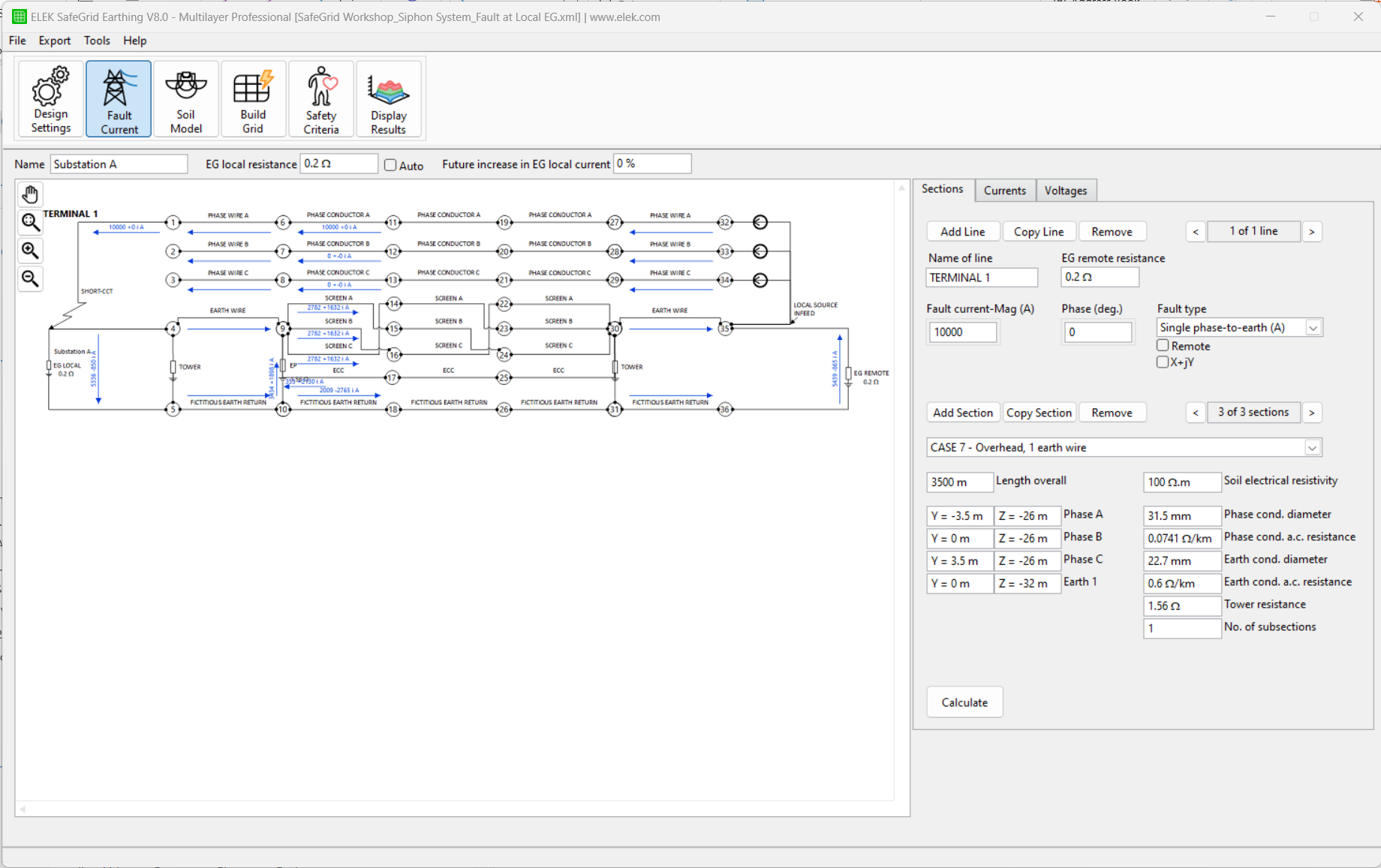This screenshot has height=868, width=1381.
Task: Click the Phase (deg.) input field
Action: (x=1097, y=332)
